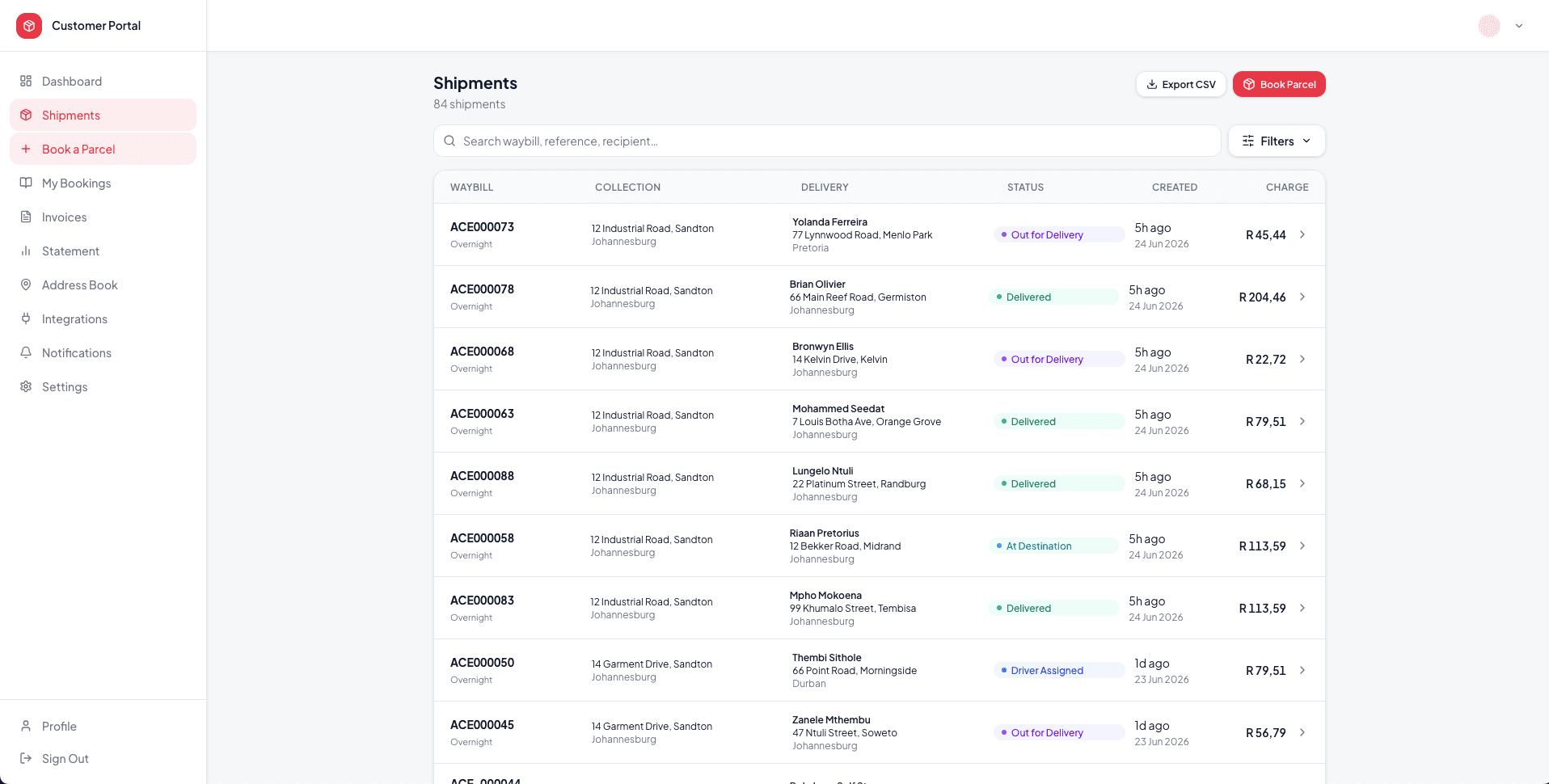Screen dimensions: 1549x784
Task: Click the Invoices document icon
Action: (x=26, y=217)
